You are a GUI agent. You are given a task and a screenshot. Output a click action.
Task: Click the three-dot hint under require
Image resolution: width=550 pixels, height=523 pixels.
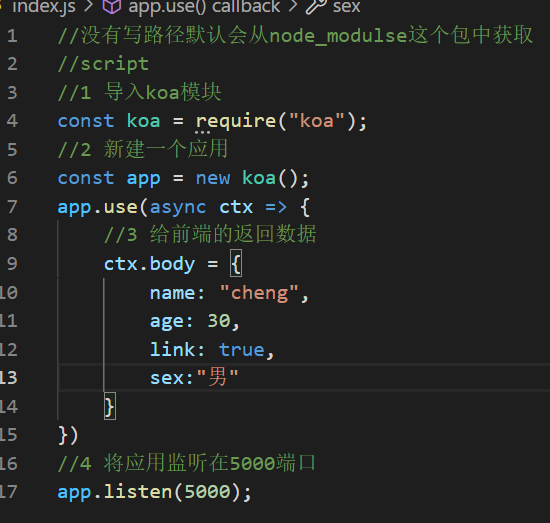click(x=203, y=132)
